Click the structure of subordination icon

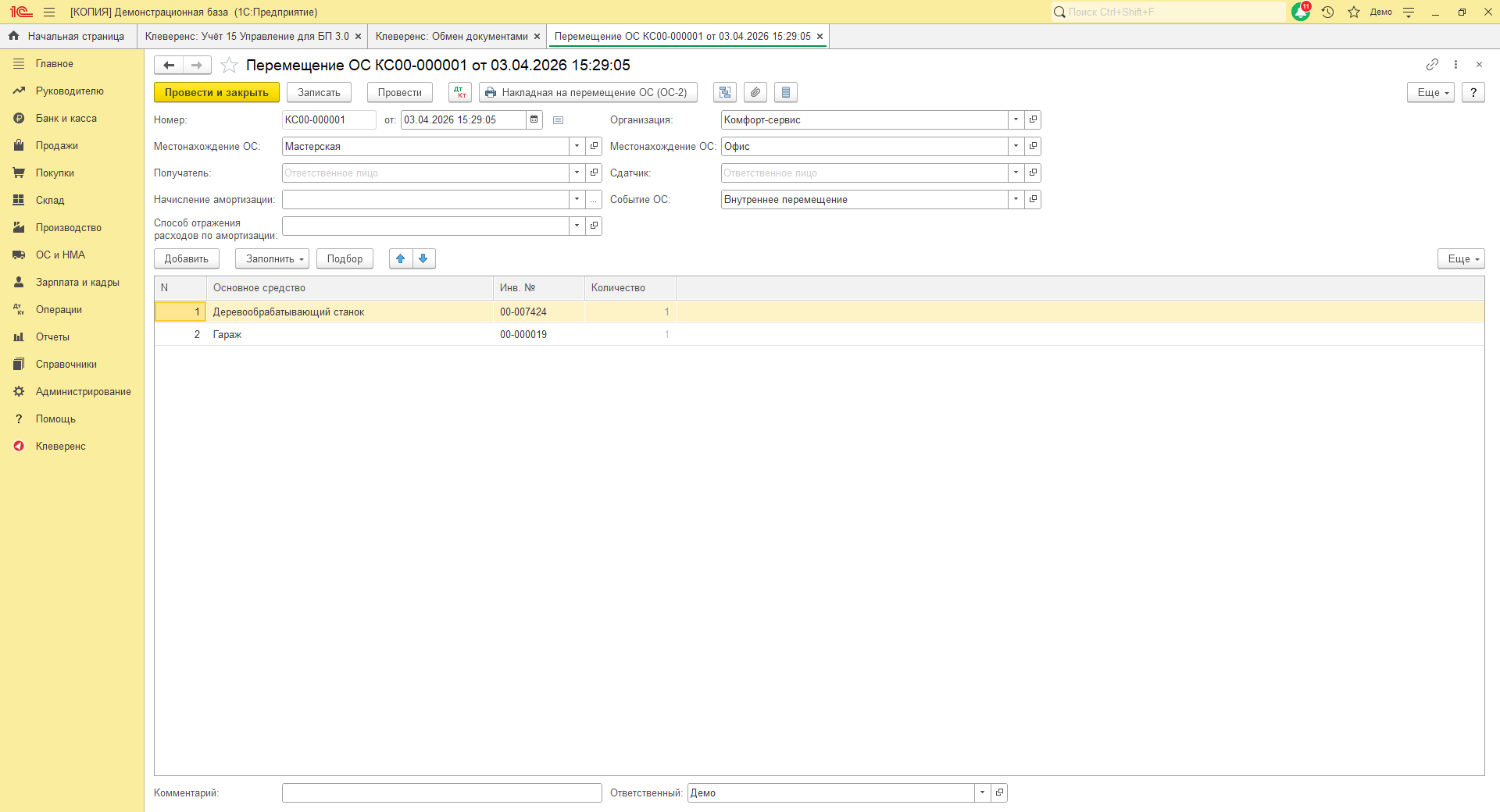click(725, 92)
